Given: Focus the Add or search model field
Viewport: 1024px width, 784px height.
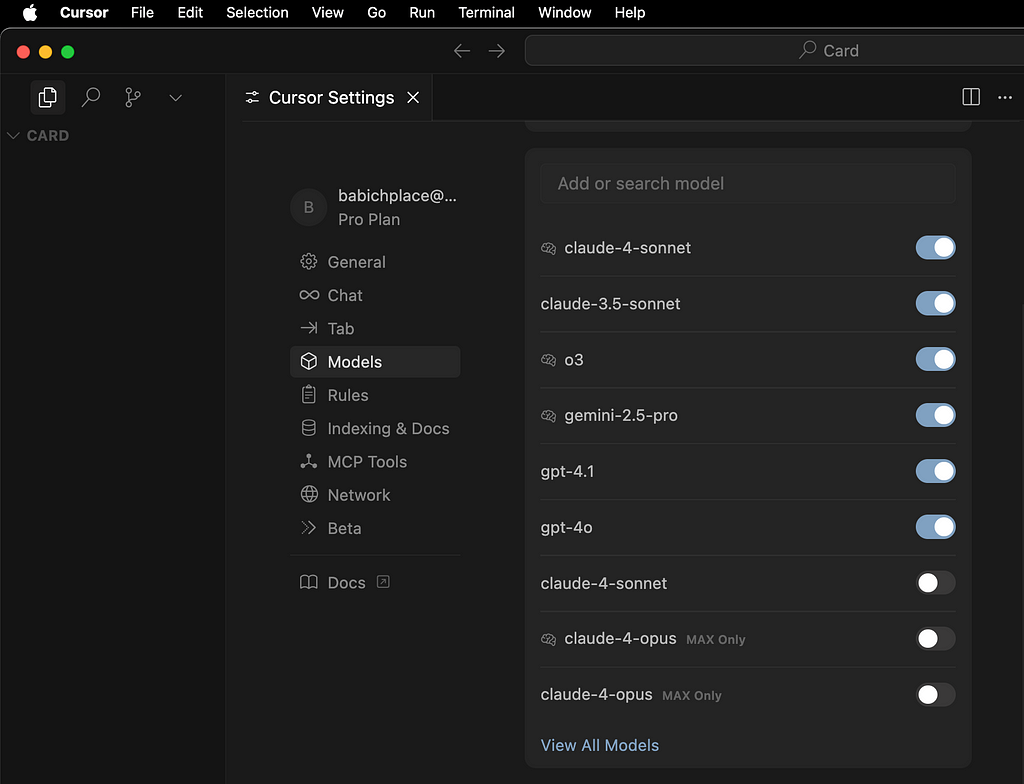Looking at the screenshot, I should [748, 184].
